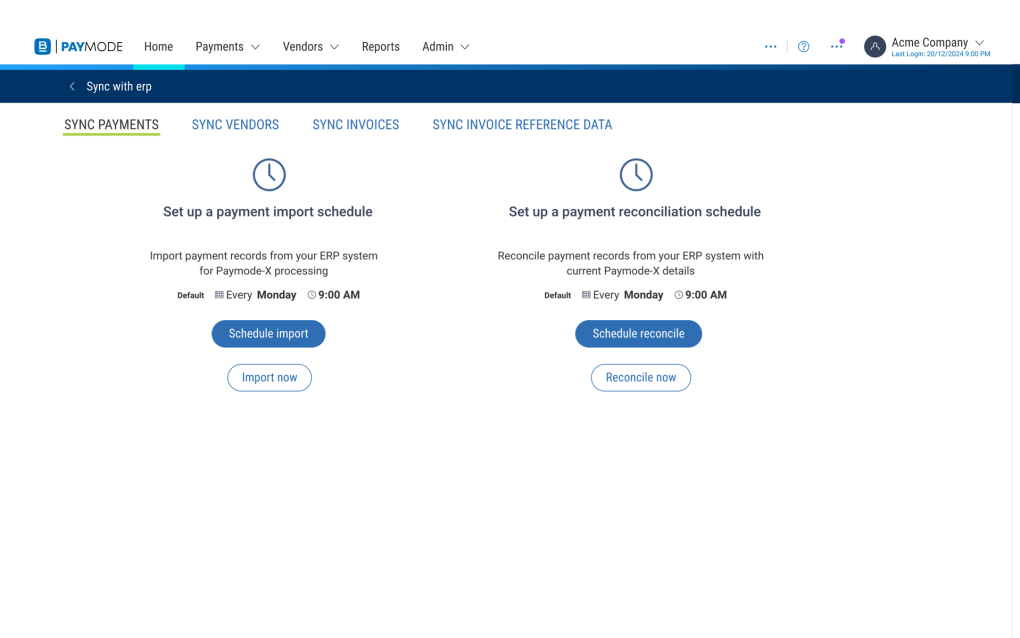
Task: Expand the Vendors dropdown menu
Action: [310, 47]
